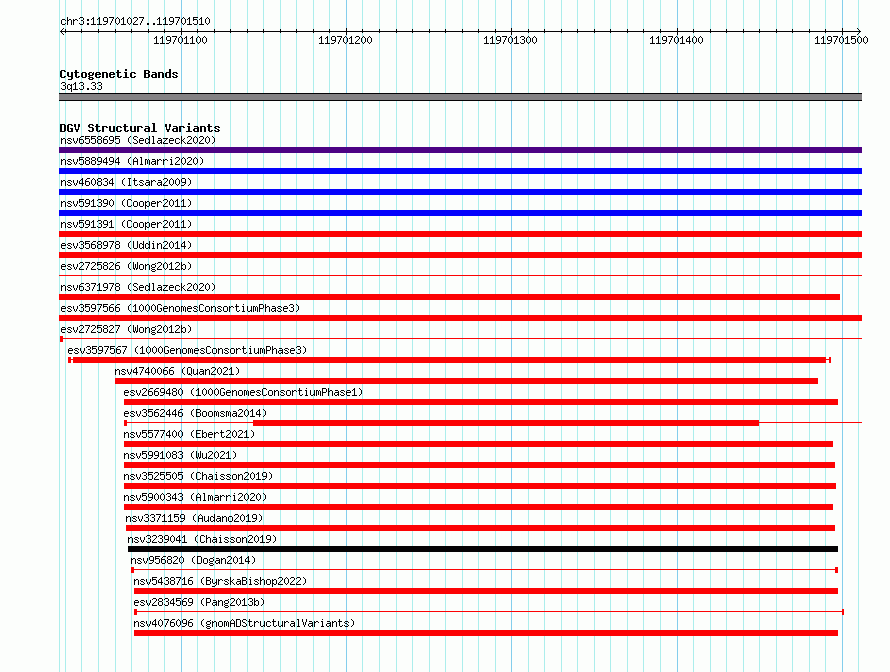
Task: Click the esv2725826 (Wong2012b) label
Action: pos(126,266)
